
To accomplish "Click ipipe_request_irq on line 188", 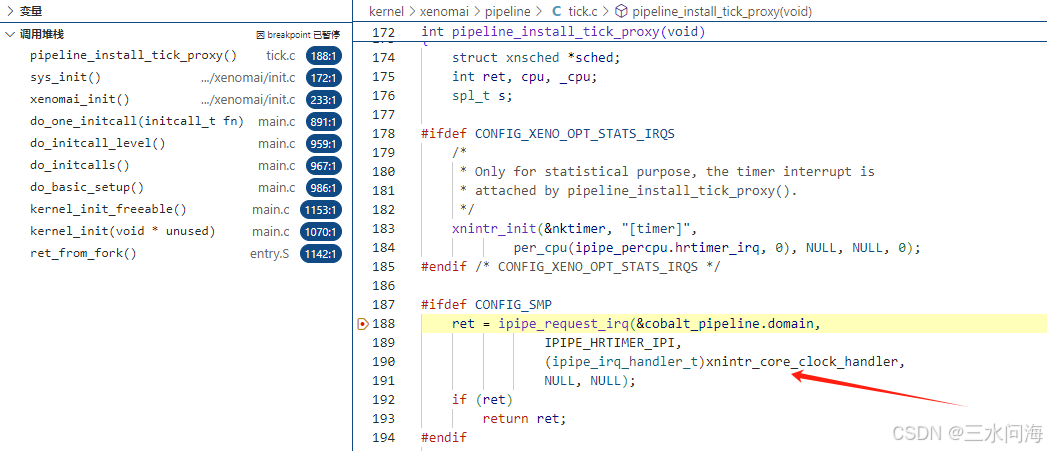I will pos(564,324).
